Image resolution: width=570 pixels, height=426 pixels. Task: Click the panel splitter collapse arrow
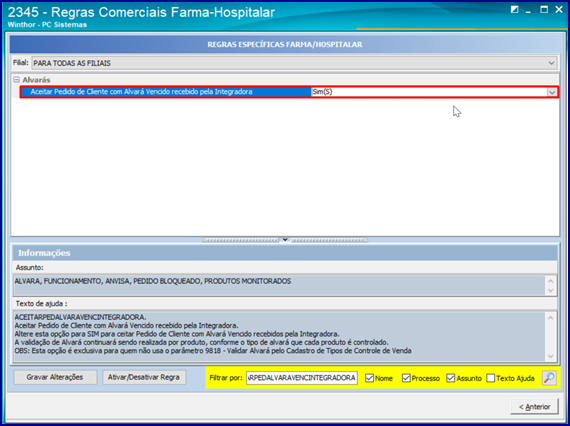pyautogui.click(x=285, y=240)
